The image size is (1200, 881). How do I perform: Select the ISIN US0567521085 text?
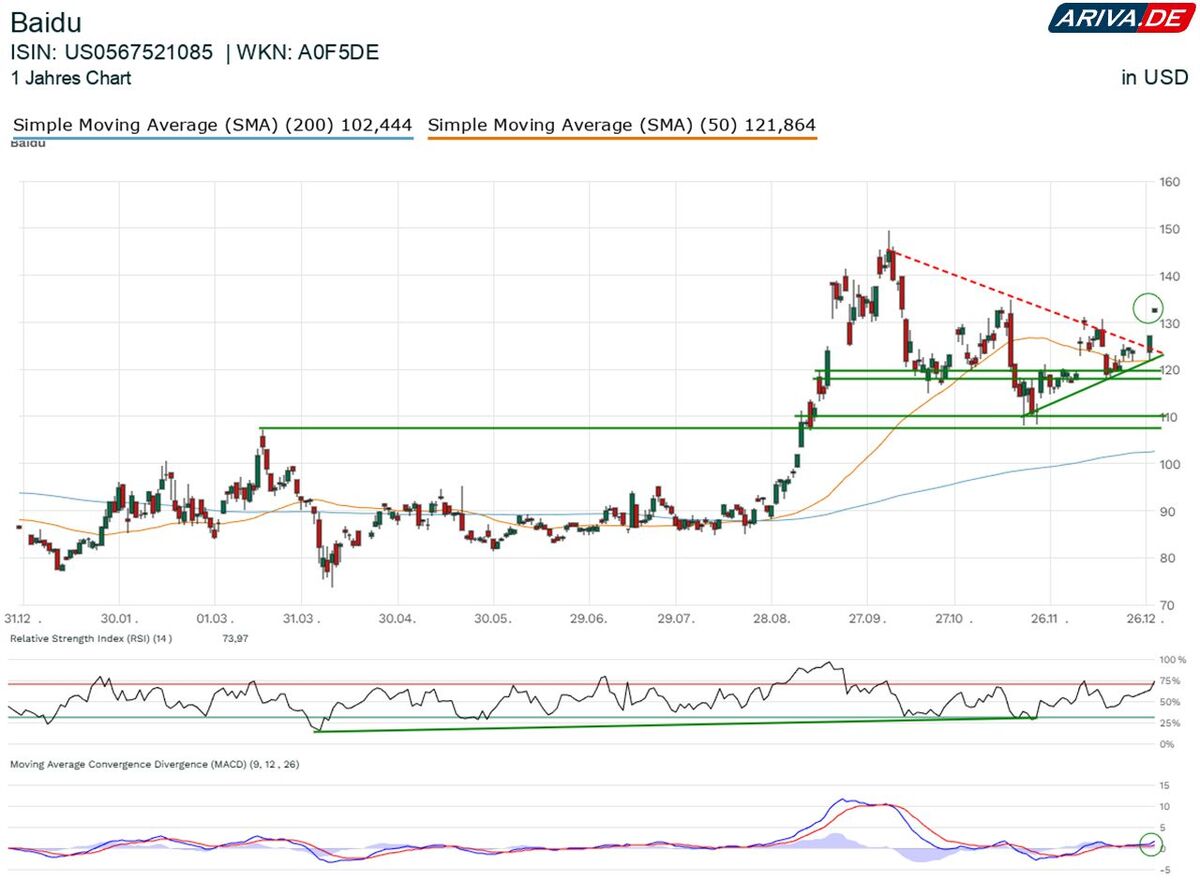coord(111,54)
